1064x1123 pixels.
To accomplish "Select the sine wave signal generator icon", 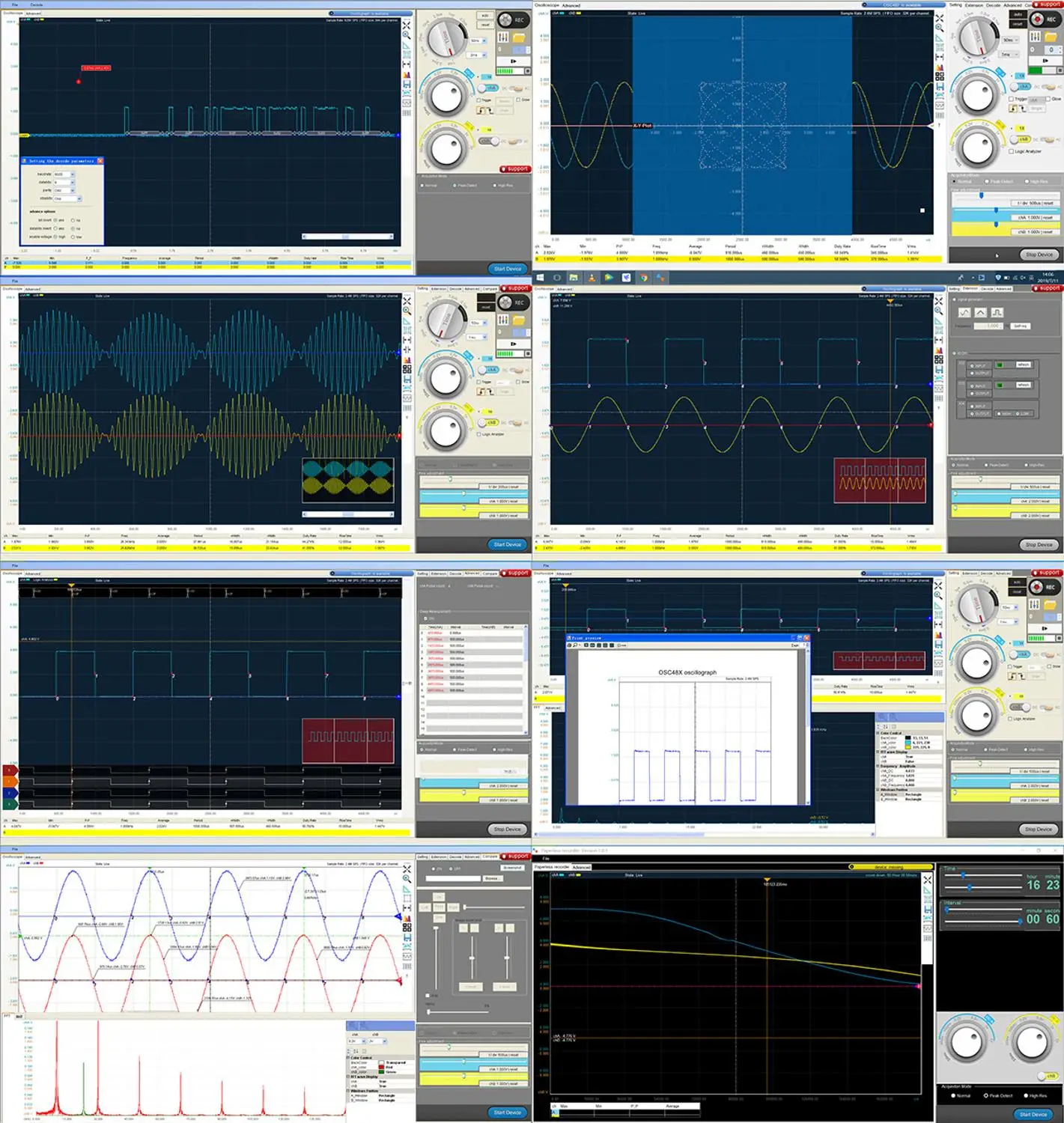I will tap(964, 312).
